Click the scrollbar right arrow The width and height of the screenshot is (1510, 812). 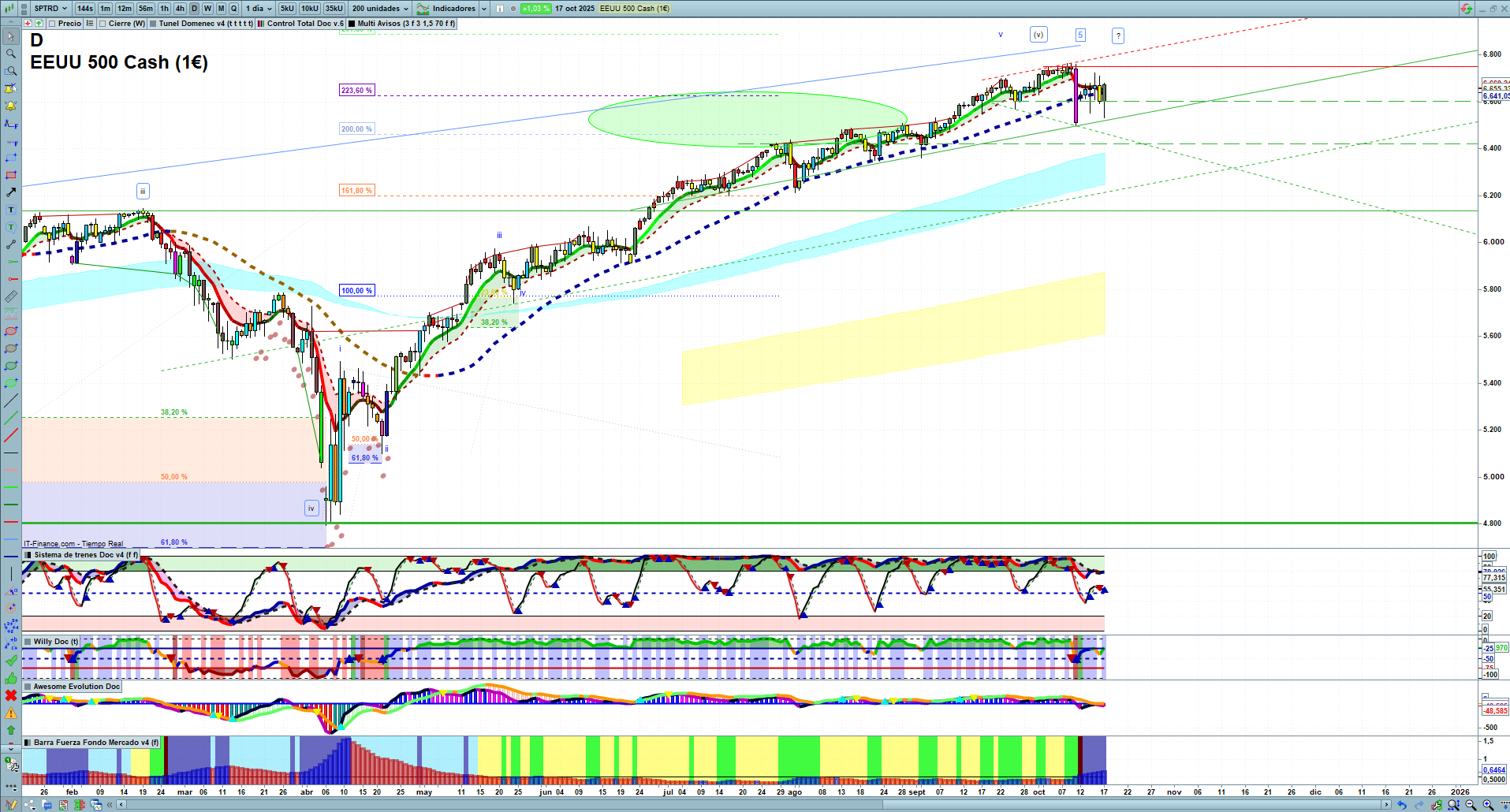point(1386,805)
